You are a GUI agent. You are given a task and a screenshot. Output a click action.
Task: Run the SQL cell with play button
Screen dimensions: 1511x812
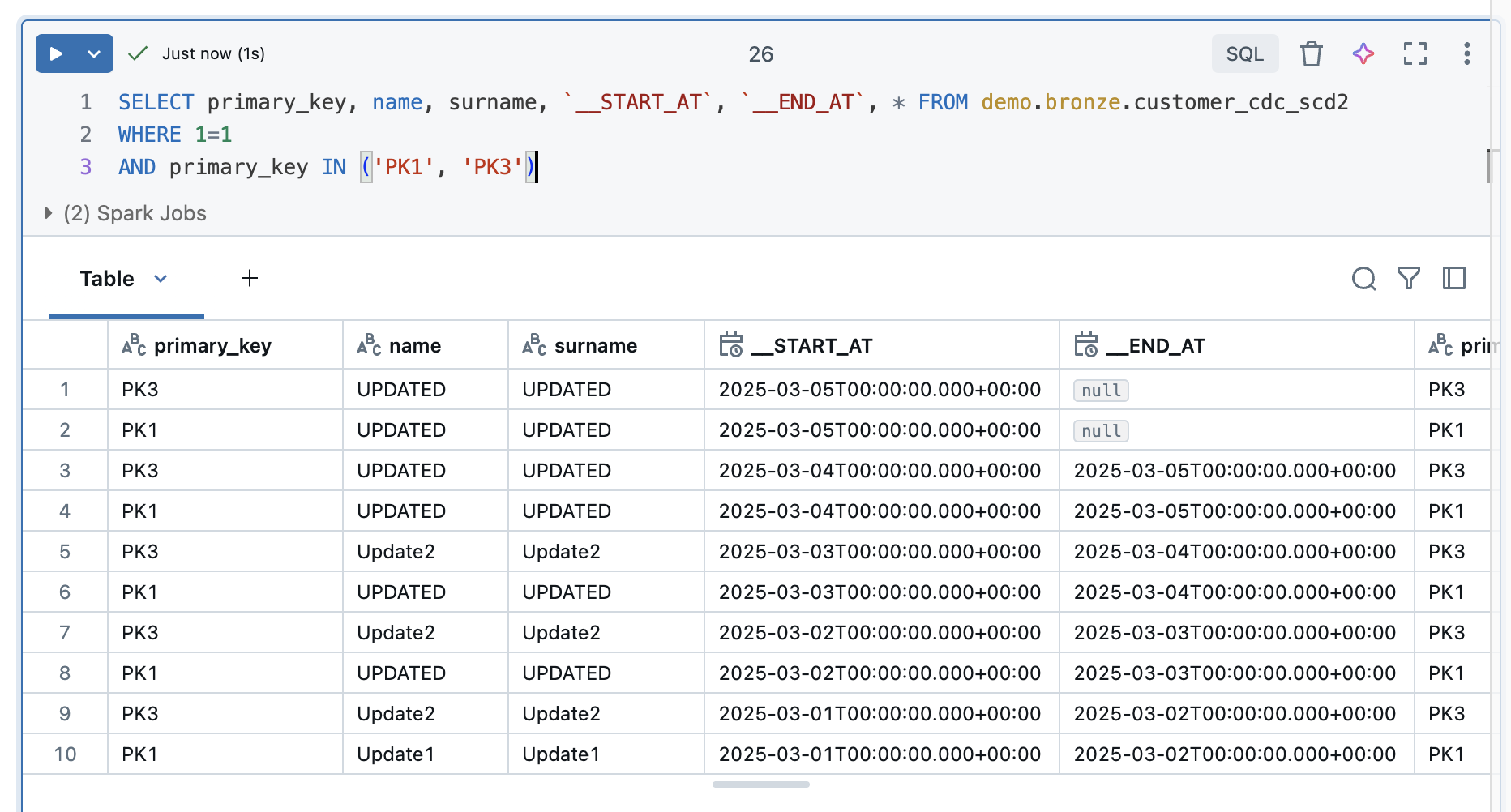point(57,54)
